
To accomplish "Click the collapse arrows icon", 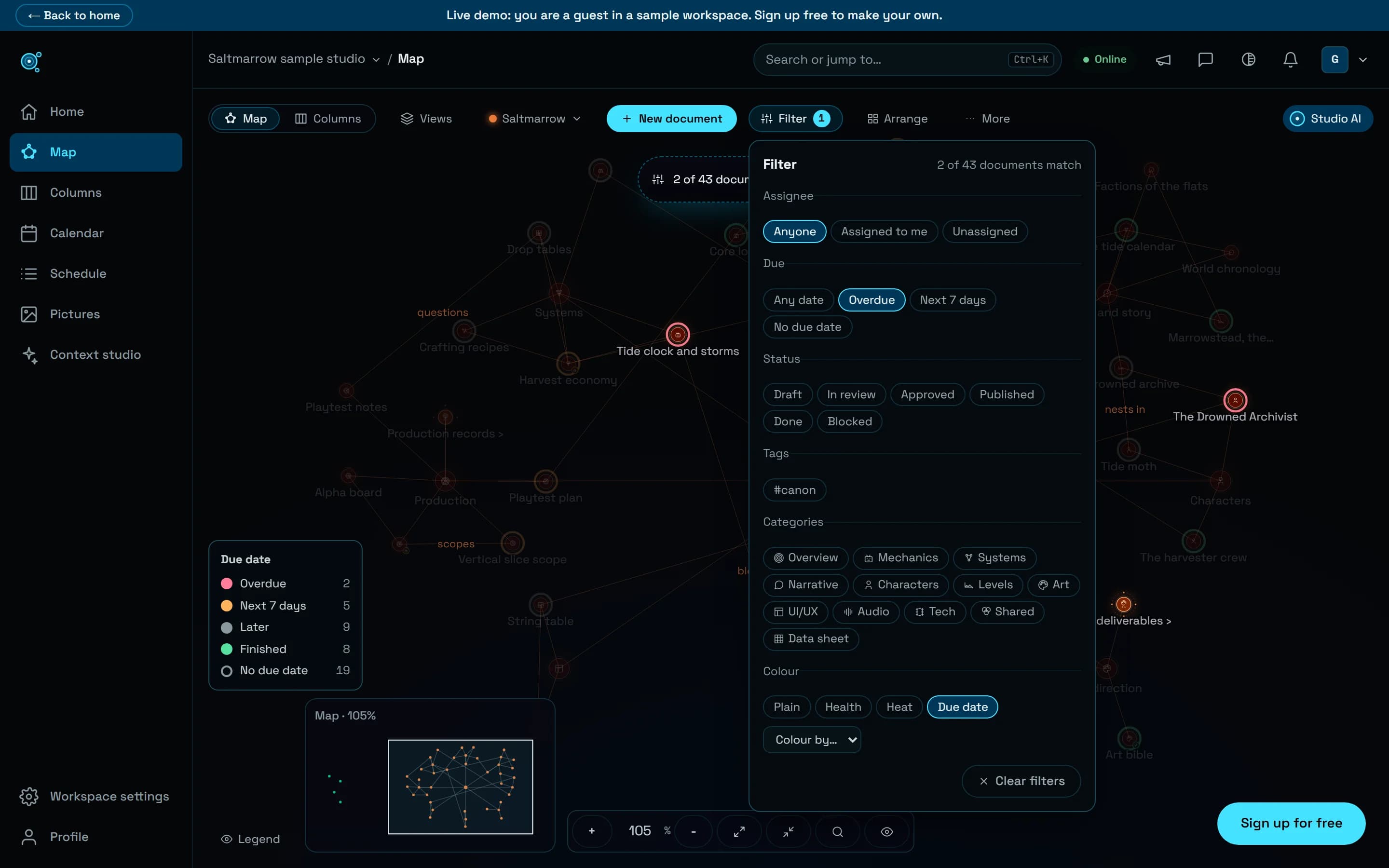I will coord(789,831).
